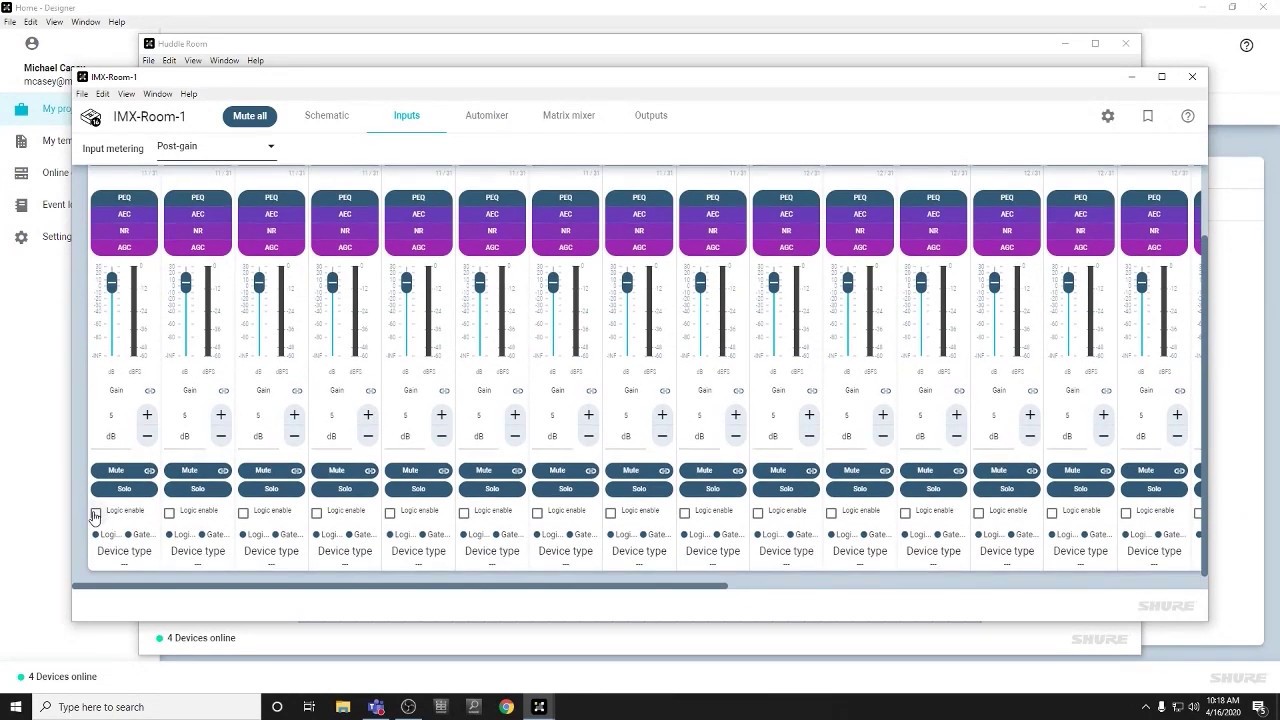
Task: Click the gain fader knob on the first channel
Action: point(112,284)
